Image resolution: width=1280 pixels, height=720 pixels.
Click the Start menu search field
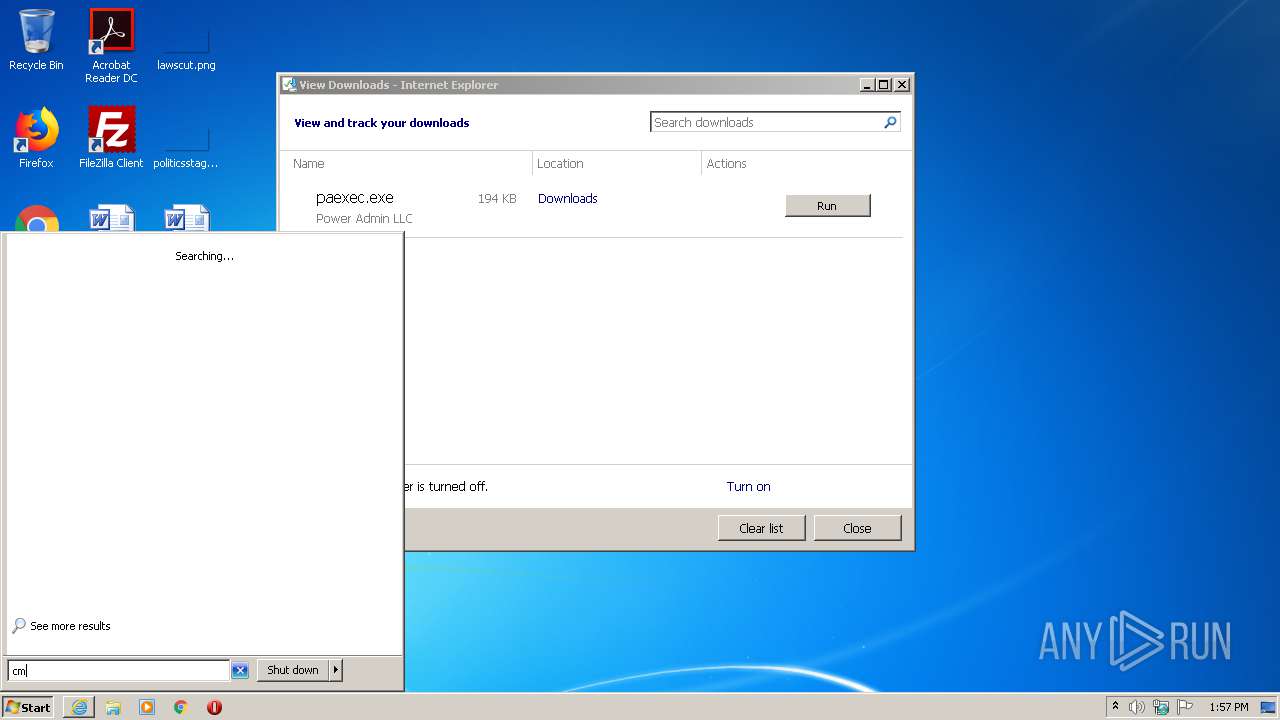(x=118, y=670)
